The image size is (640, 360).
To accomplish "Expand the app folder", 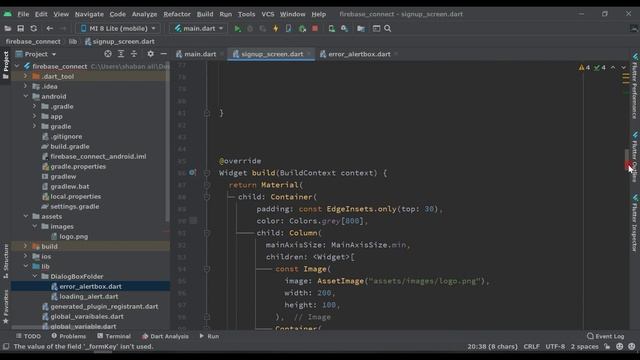I will click(35, 116).
